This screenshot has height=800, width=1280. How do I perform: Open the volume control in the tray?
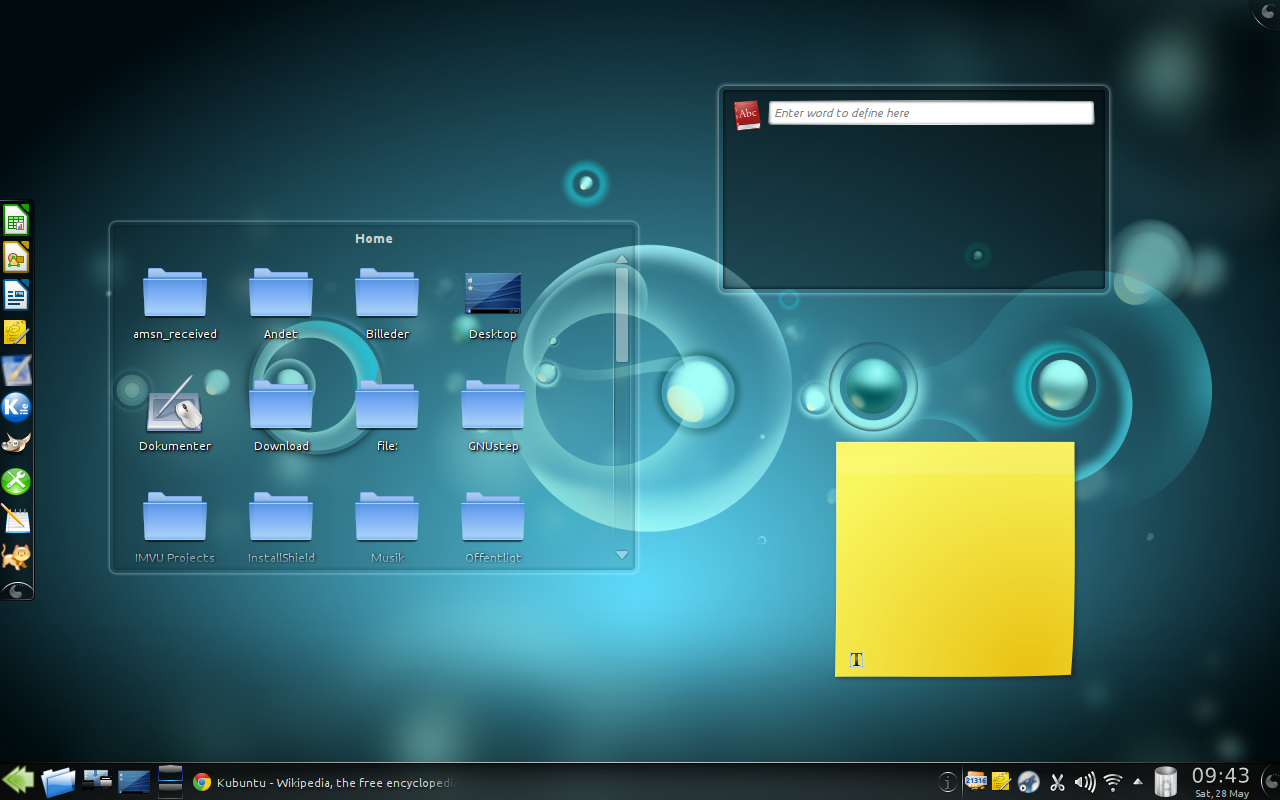(x=1084, y=782)
